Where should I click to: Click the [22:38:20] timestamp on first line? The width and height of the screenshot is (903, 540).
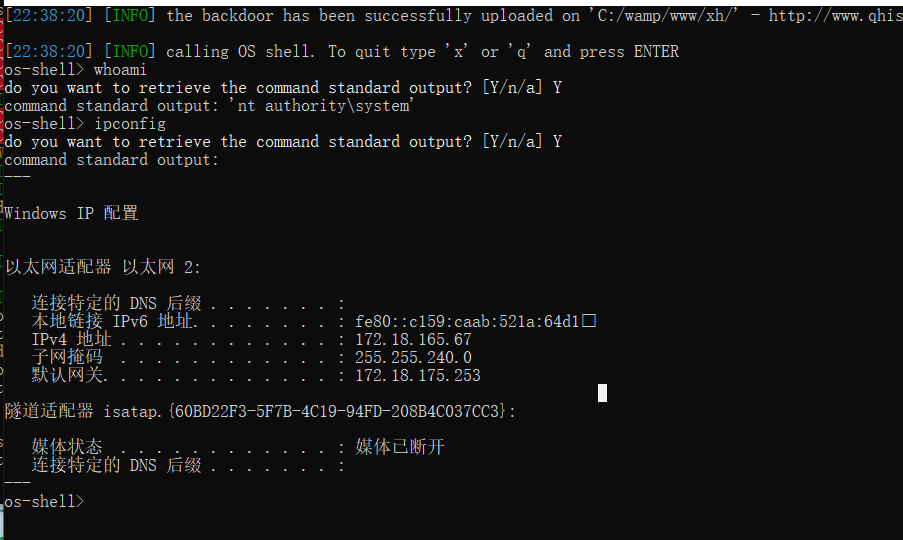pyautogui.click(x=49, y=16)
